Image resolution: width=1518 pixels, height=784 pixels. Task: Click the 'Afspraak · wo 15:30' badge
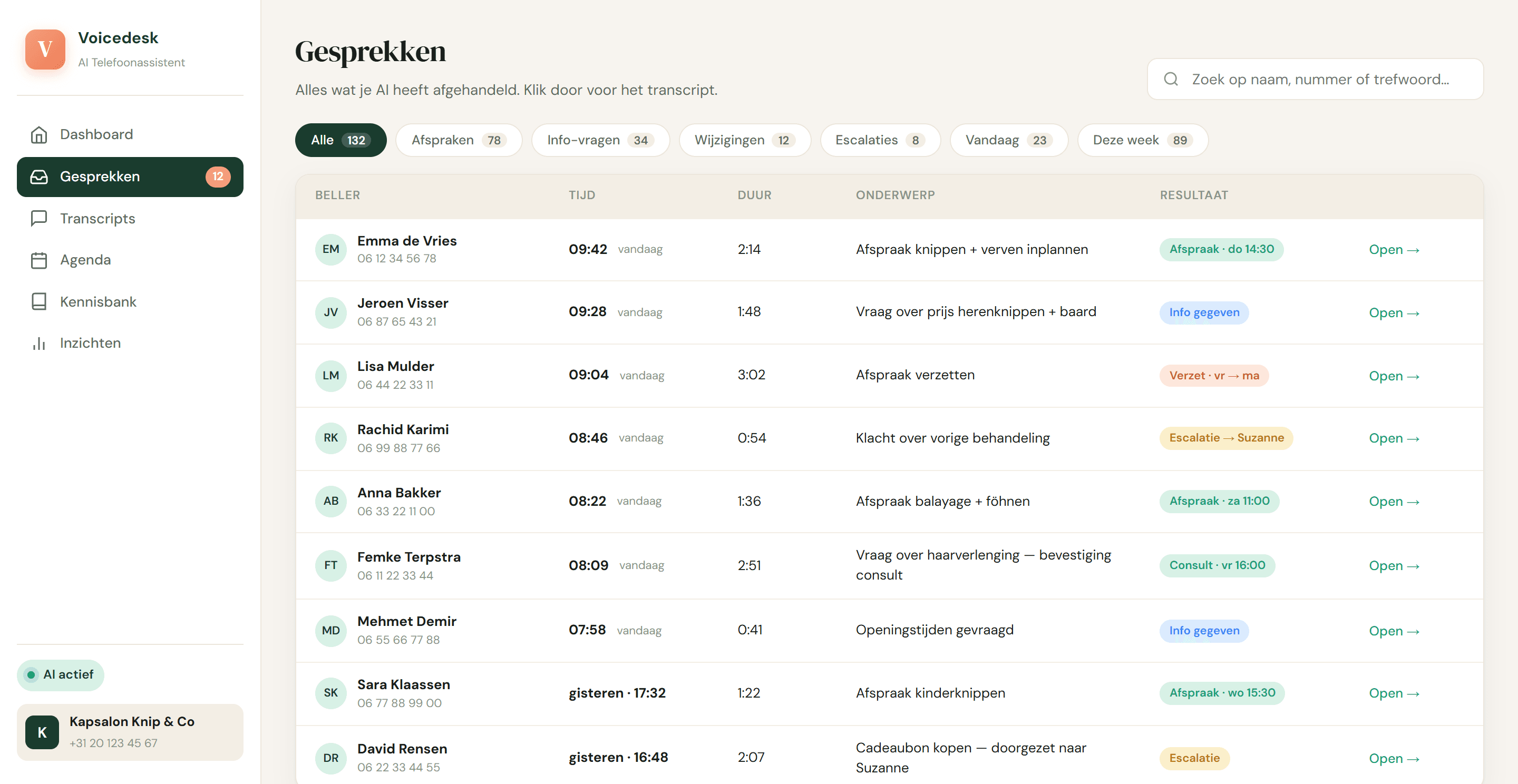coord(1222,693)
